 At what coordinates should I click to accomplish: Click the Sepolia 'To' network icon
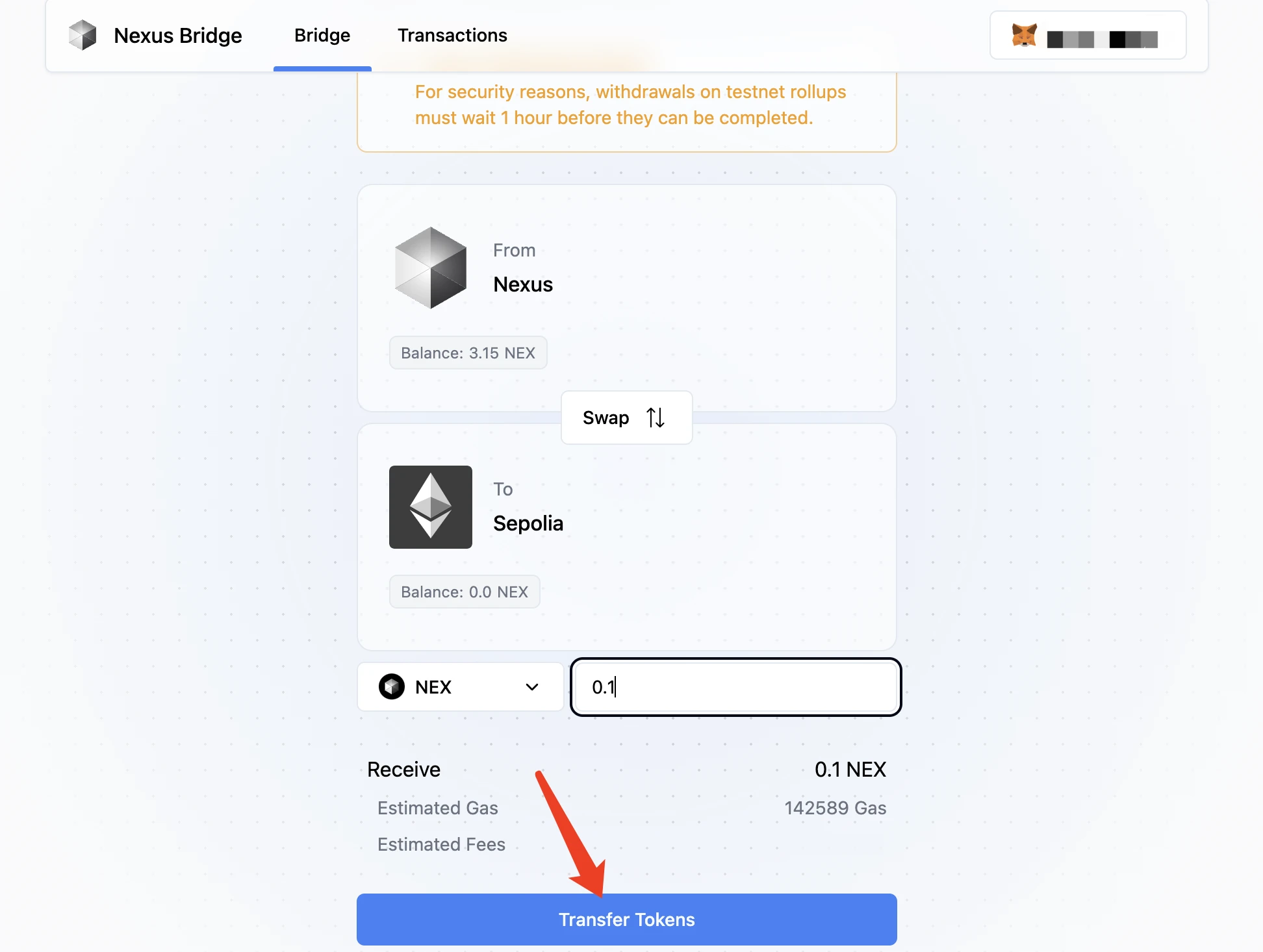[432, 507]
